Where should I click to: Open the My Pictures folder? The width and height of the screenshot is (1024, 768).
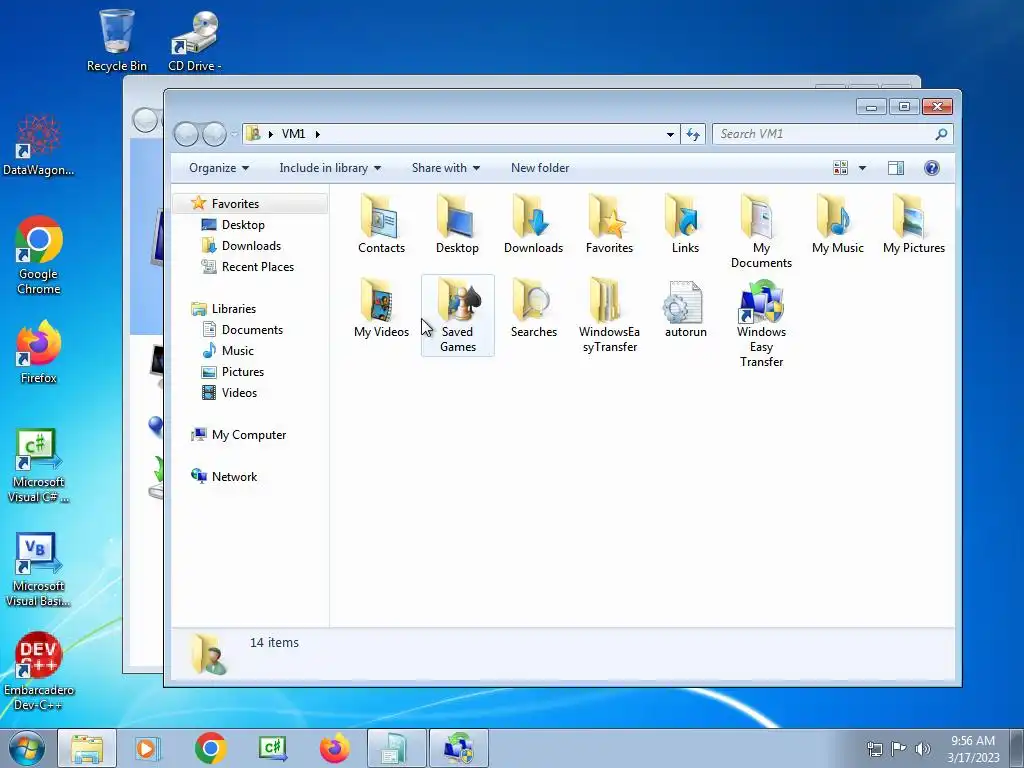point(914,223)
